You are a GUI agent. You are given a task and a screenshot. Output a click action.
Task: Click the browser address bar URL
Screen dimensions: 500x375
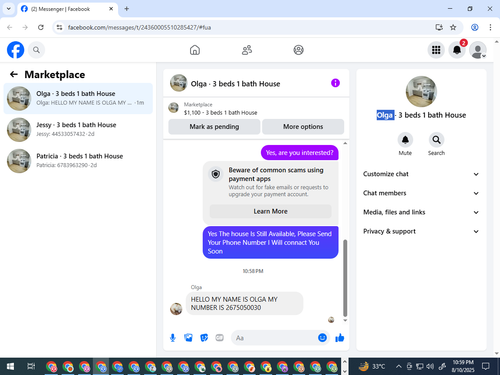click(139, 27)
